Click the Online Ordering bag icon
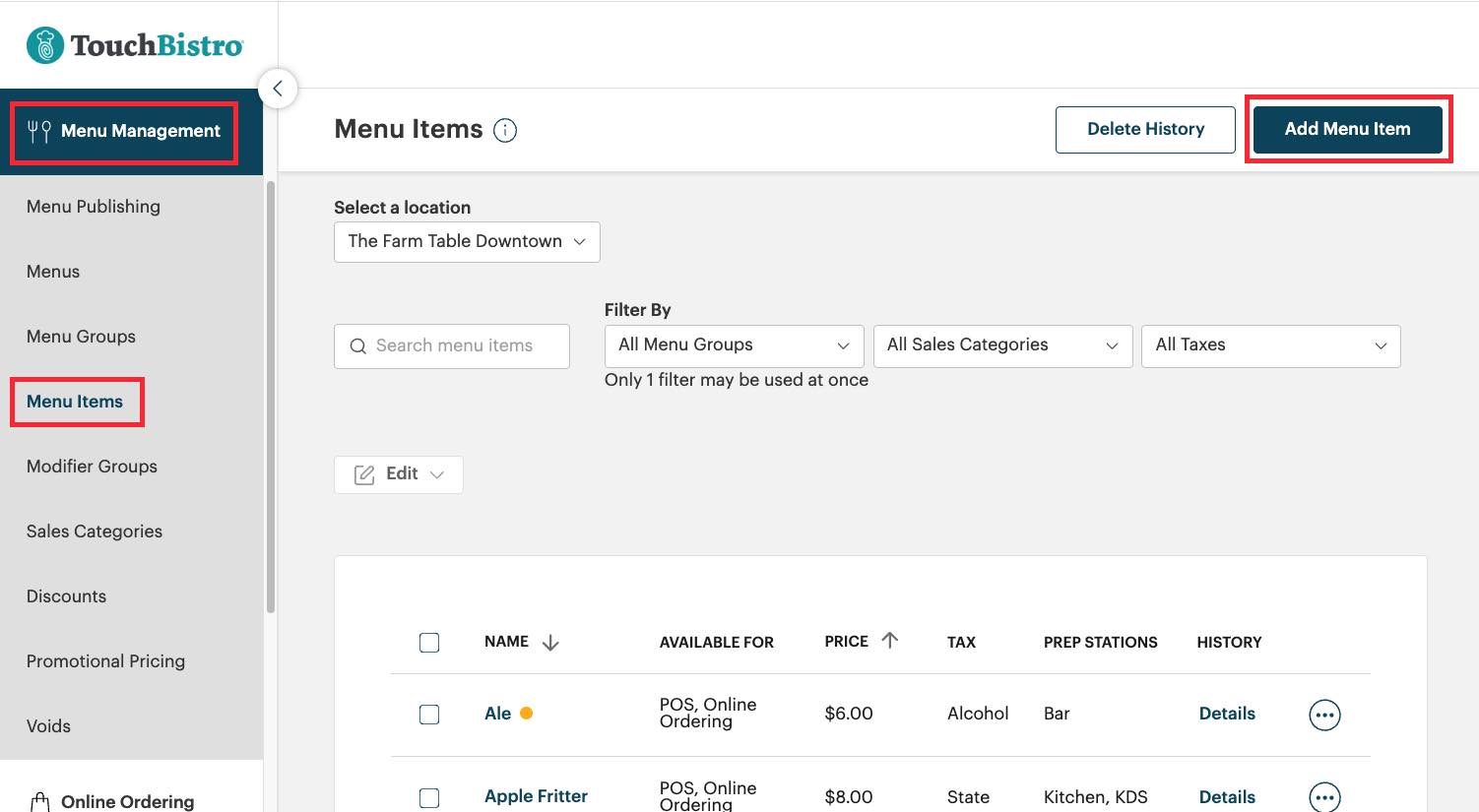 point(40,800)
